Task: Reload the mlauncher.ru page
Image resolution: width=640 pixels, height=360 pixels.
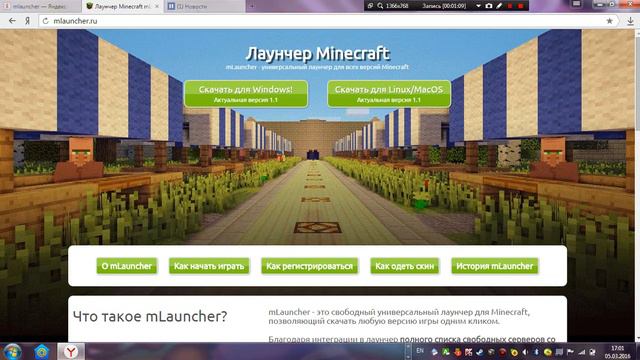Action: pyautogui.click(x=45, y=21)
